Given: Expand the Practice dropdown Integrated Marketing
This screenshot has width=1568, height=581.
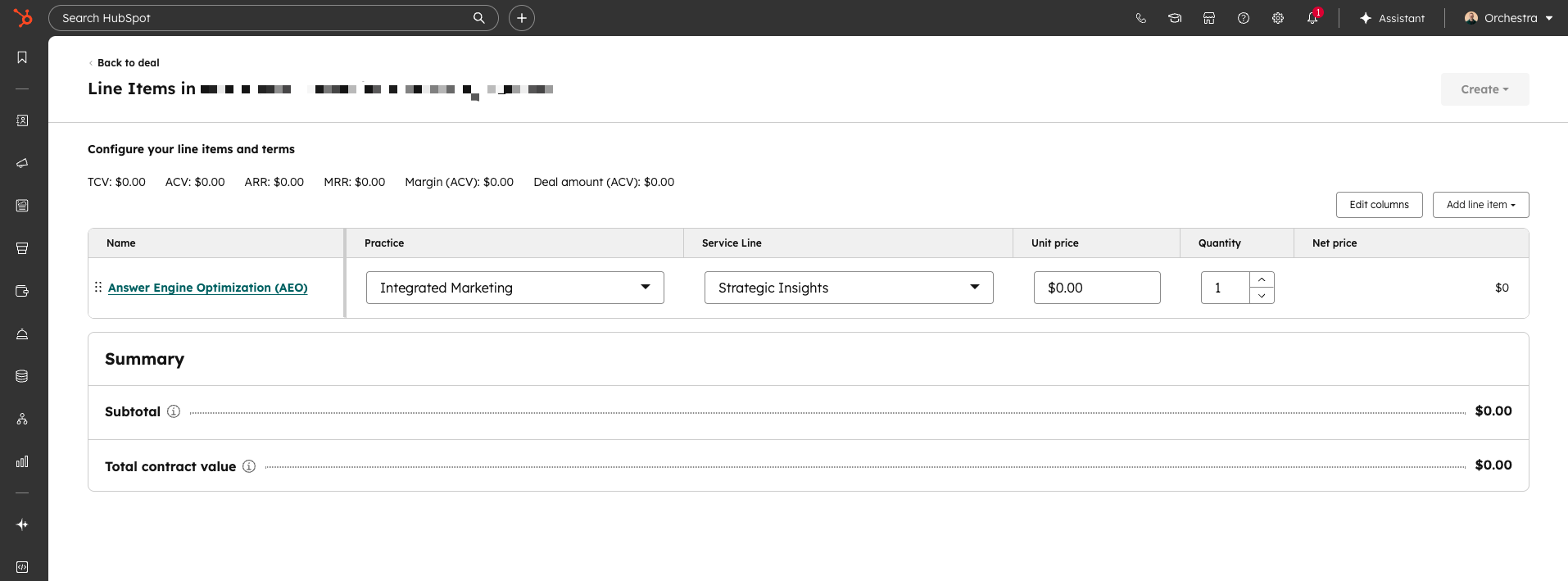Looking at the screenshot, I should (x=514, y=288).
